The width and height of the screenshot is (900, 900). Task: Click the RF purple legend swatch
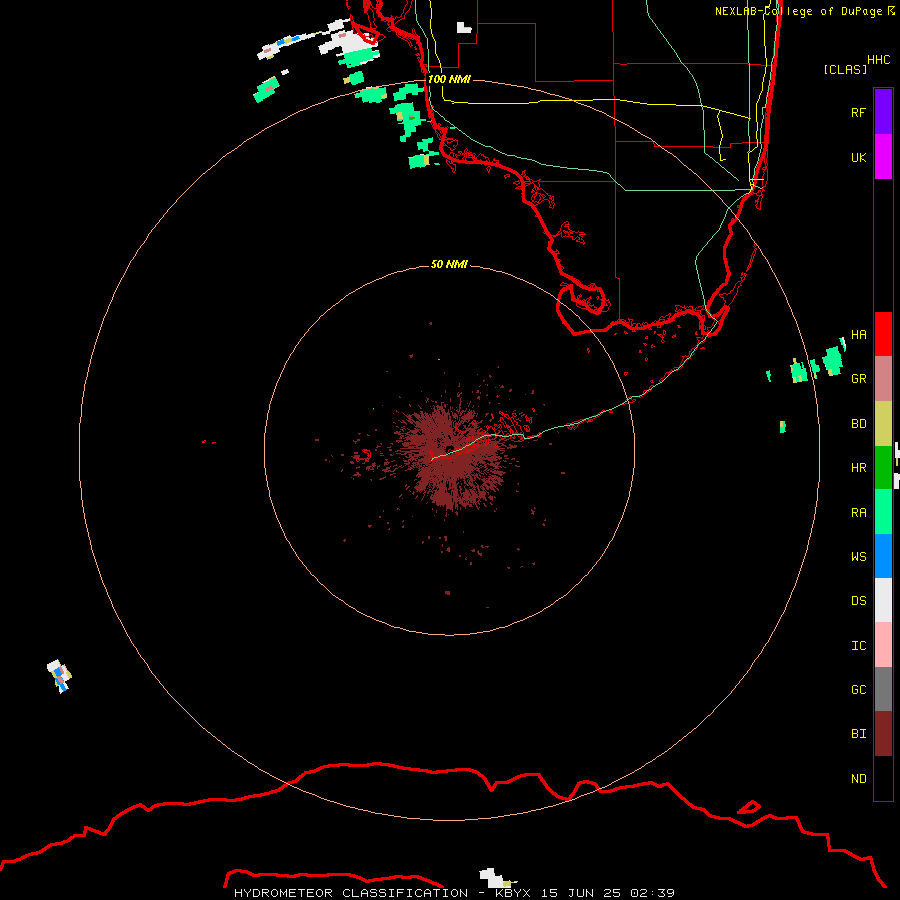point(883,112)
